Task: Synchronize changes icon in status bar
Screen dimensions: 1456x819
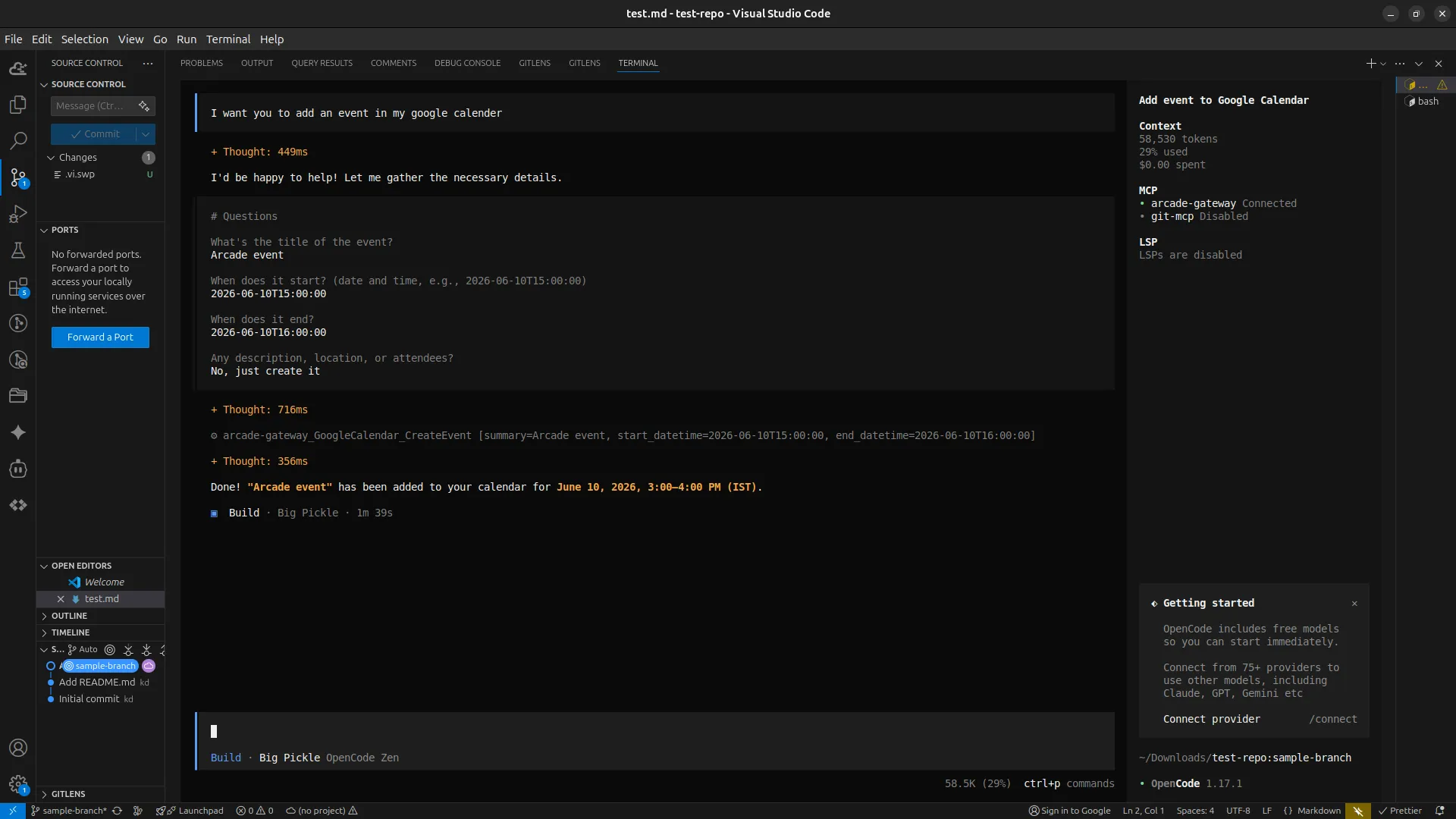Action: click(x=117, y=811)
